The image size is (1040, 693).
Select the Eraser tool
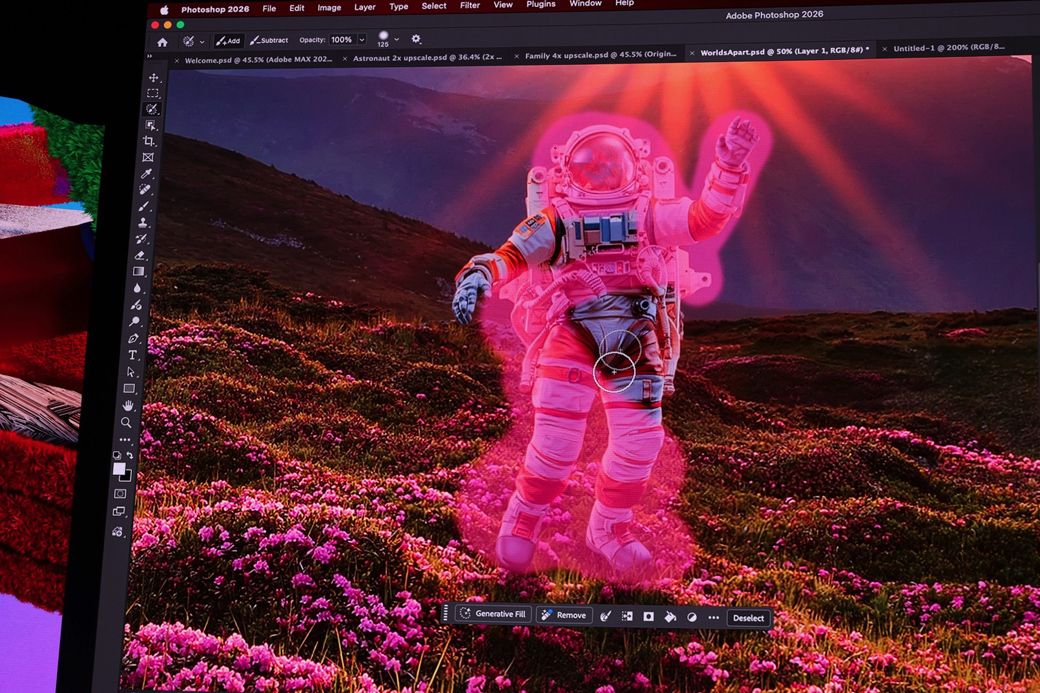click(x=140, y=255)
